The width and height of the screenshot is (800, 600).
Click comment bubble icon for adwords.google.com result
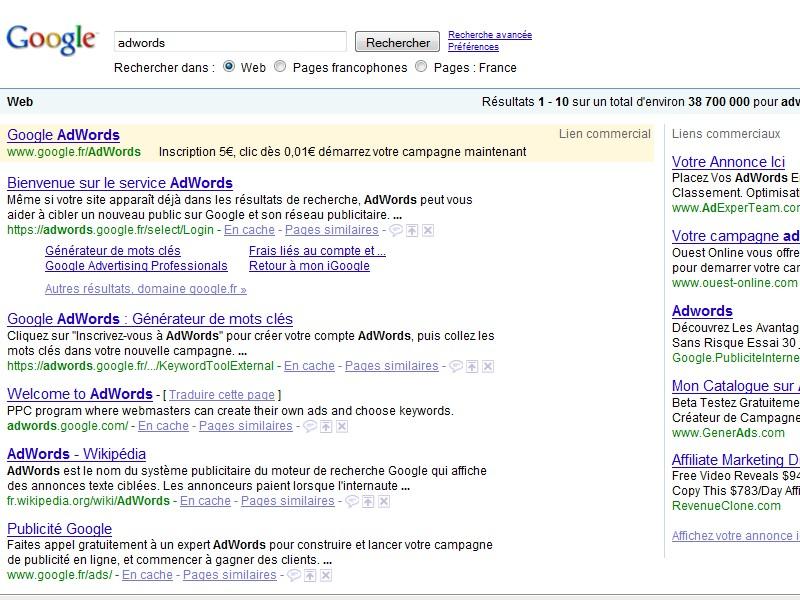tap(310, 427)
